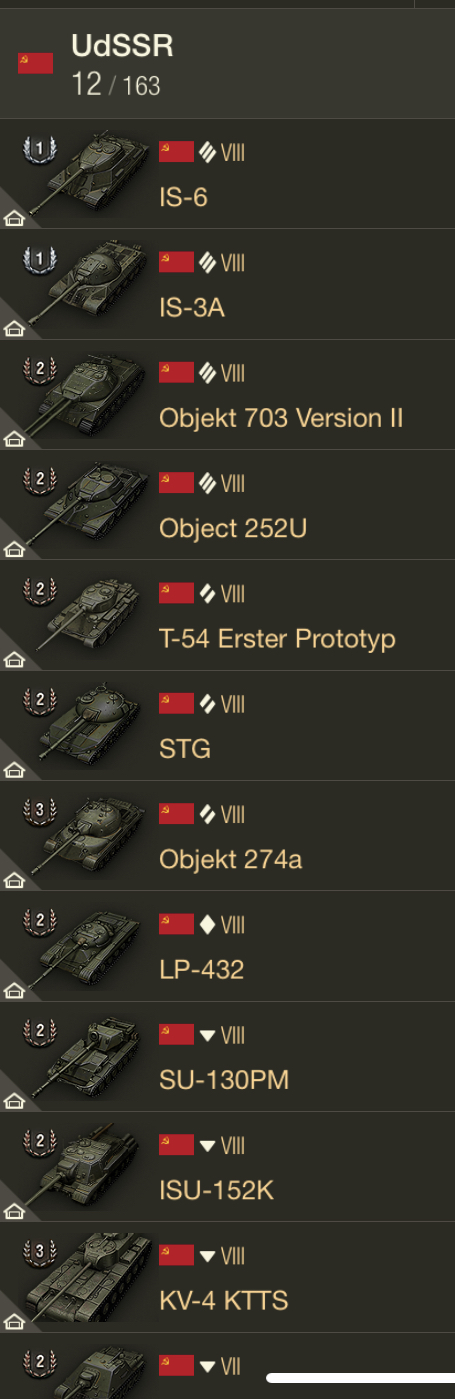Open the Objekt 703 Version II entry
Image resolution: width=455 pixels, height=1399 pixels.
point(227,395)
